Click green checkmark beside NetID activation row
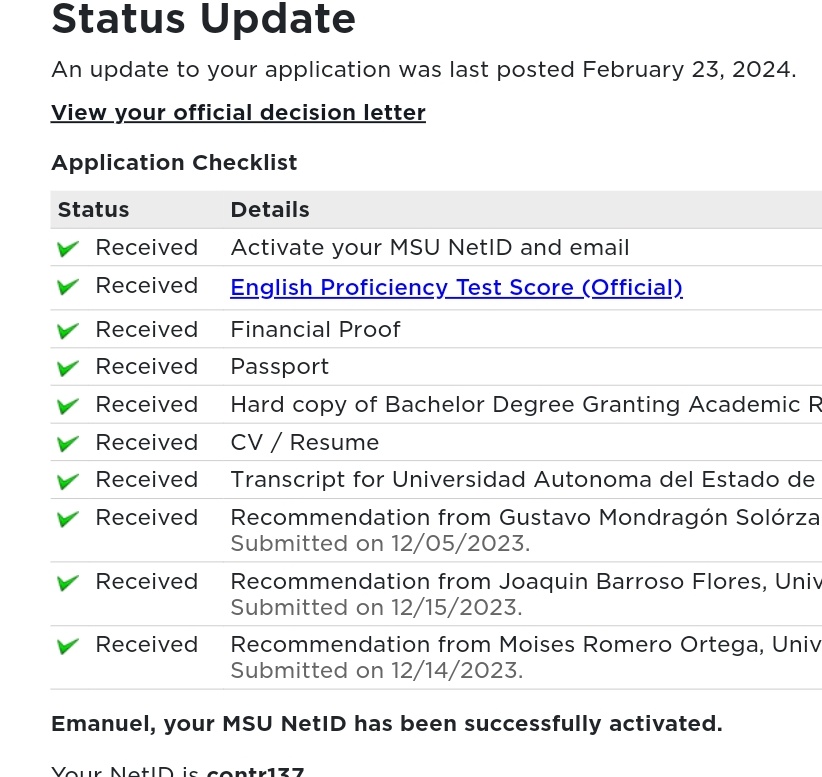 [68, 249]
